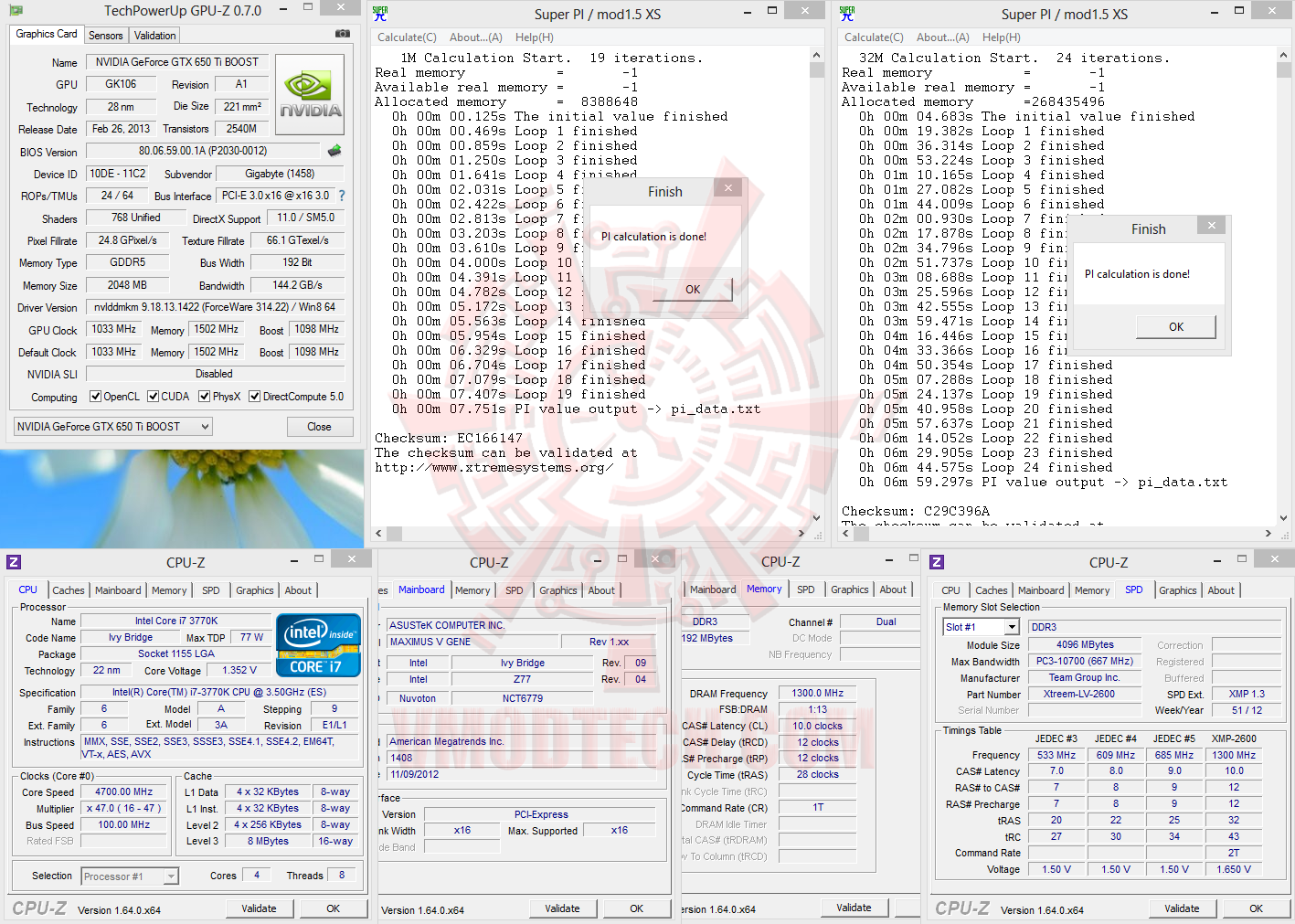
Task: Open About tab in the first CPU-Z window
Action: coord(298,590)
